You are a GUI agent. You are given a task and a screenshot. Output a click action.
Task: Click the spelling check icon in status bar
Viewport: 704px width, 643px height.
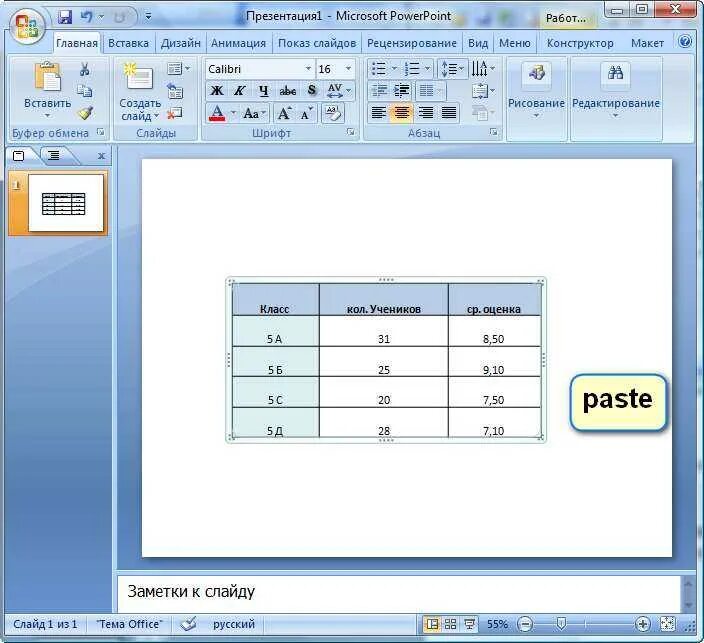click(189, 624)
